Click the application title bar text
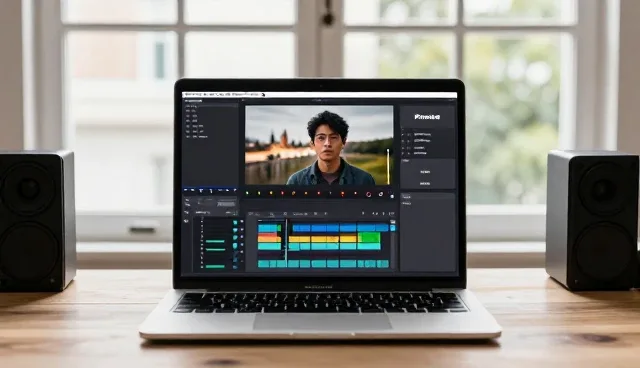This screenshot has width=640, height=368. click(223, 94)
